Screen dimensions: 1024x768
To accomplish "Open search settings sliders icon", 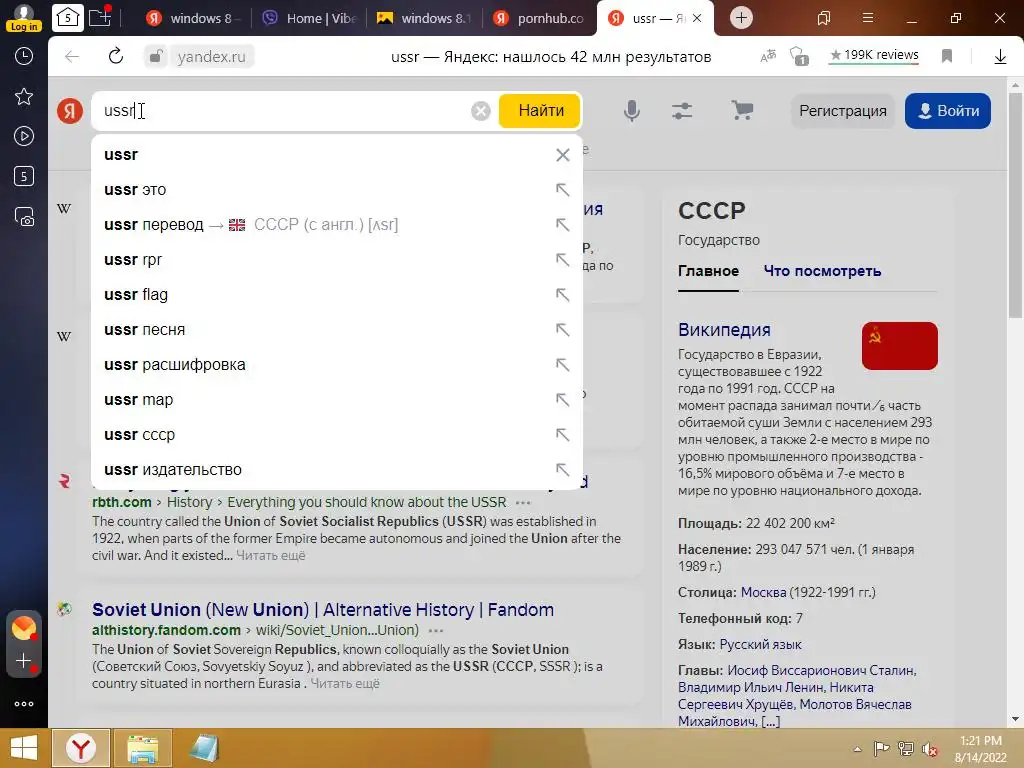I will (682, 111).
